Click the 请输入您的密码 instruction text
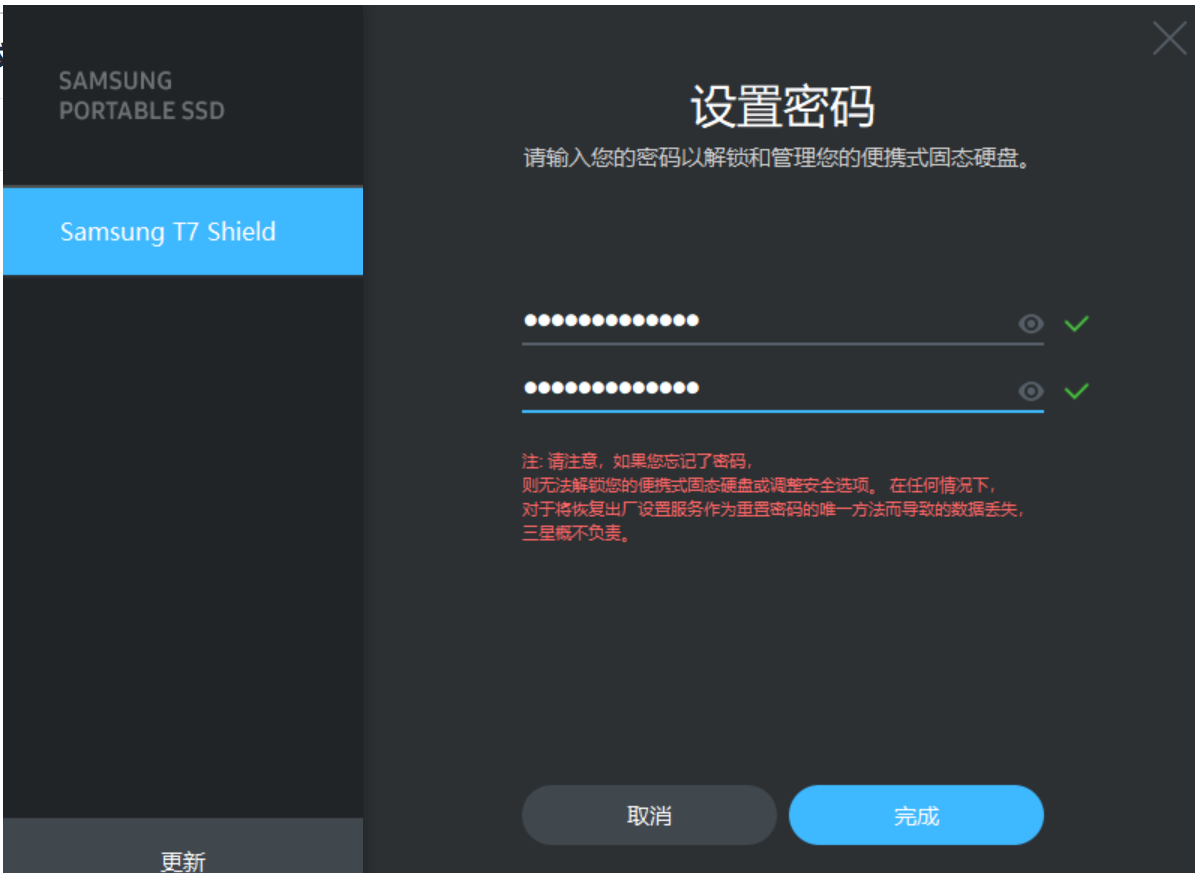1195x873 pixels. click(777, 158)
